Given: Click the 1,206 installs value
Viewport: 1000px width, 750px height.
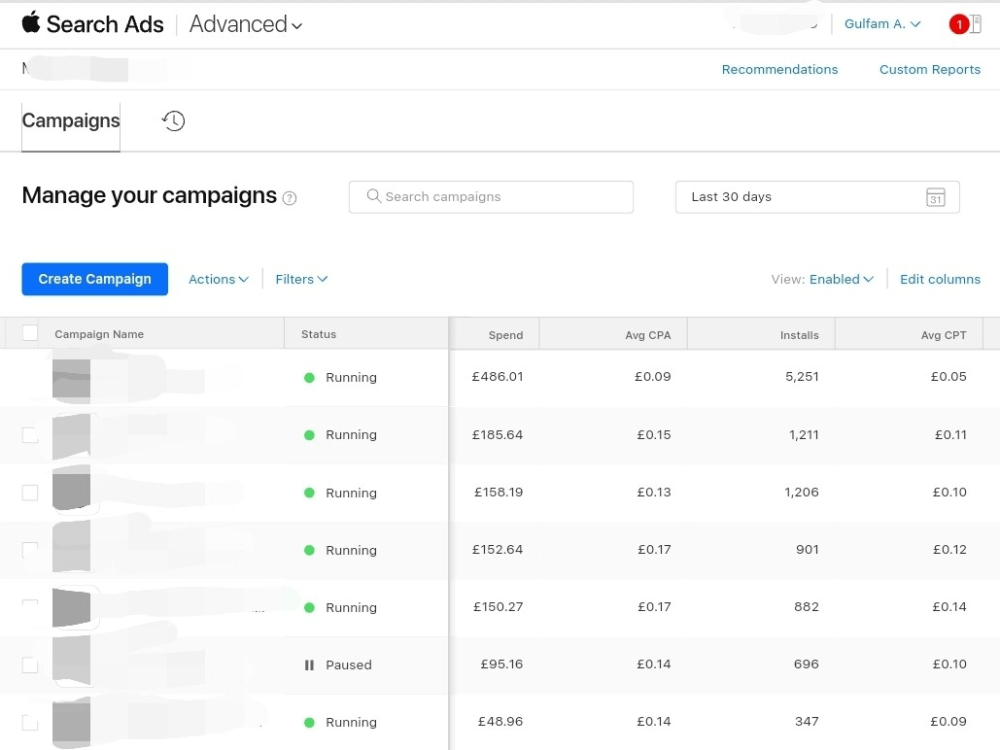Looking at the screenshot, I should (x=802, y=492).
